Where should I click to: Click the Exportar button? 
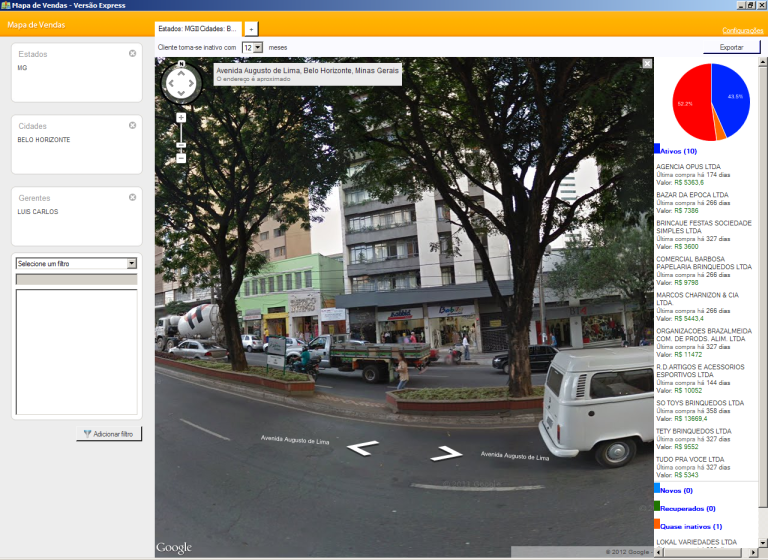731,48
